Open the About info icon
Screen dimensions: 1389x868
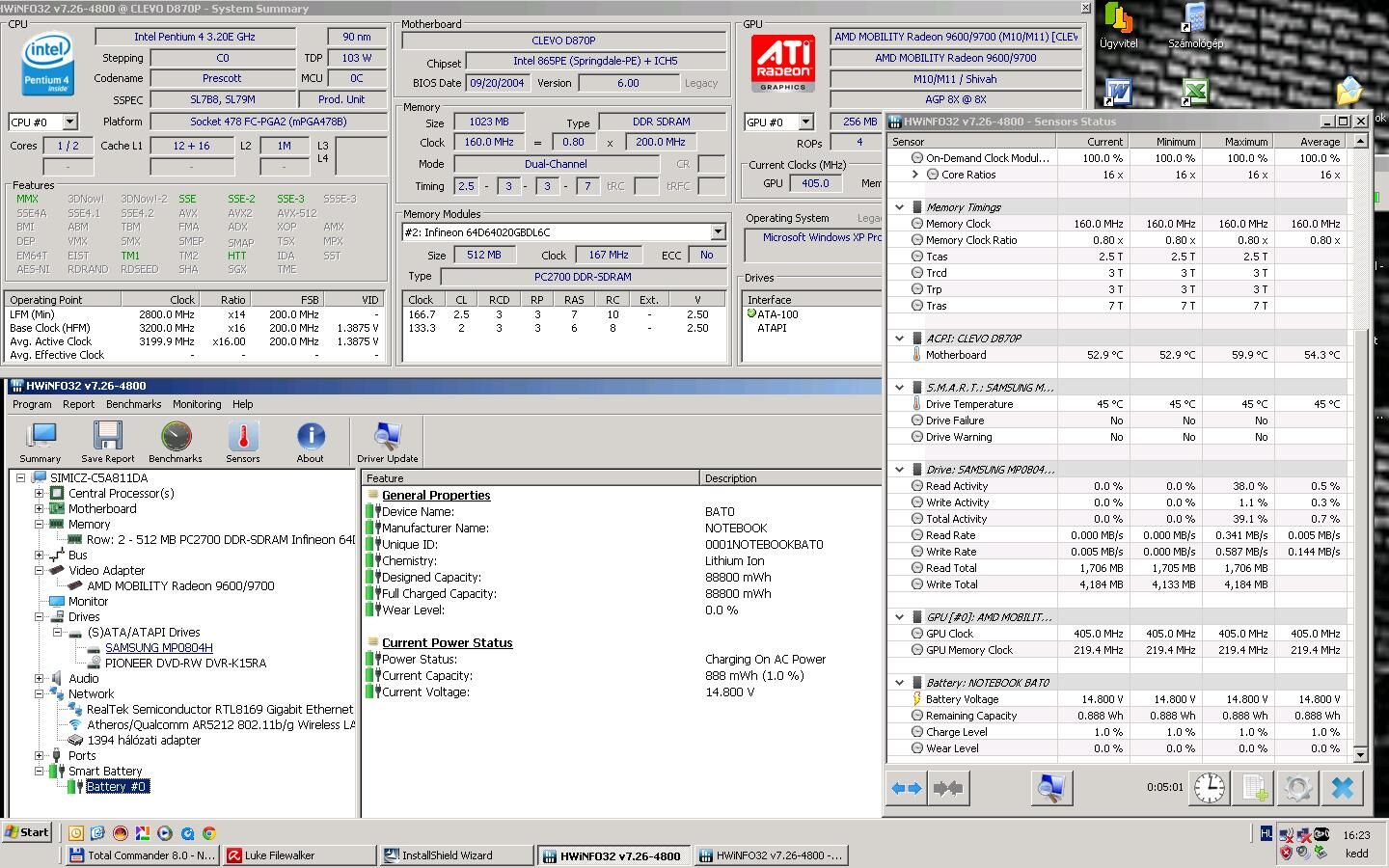click(x=311, y=443)
